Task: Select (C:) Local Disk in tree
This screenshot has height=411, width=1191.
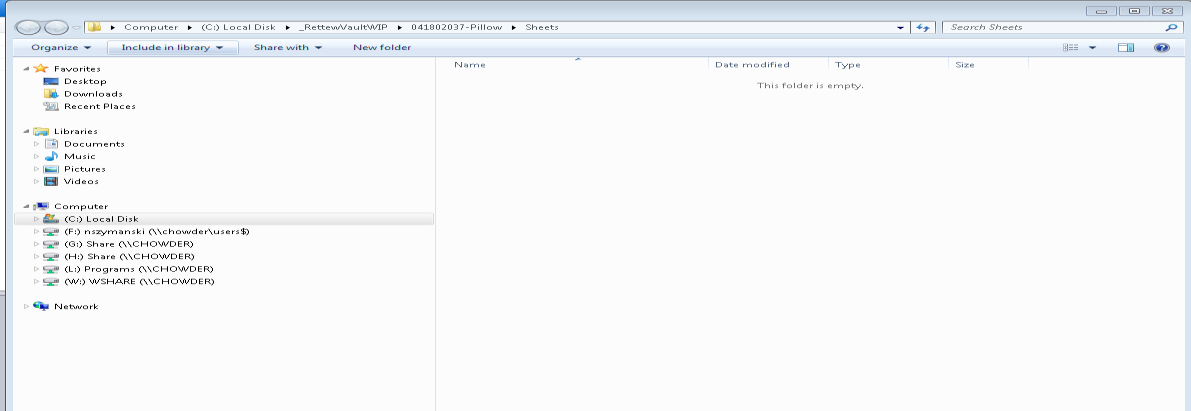Action: click(x=101, y=219)
